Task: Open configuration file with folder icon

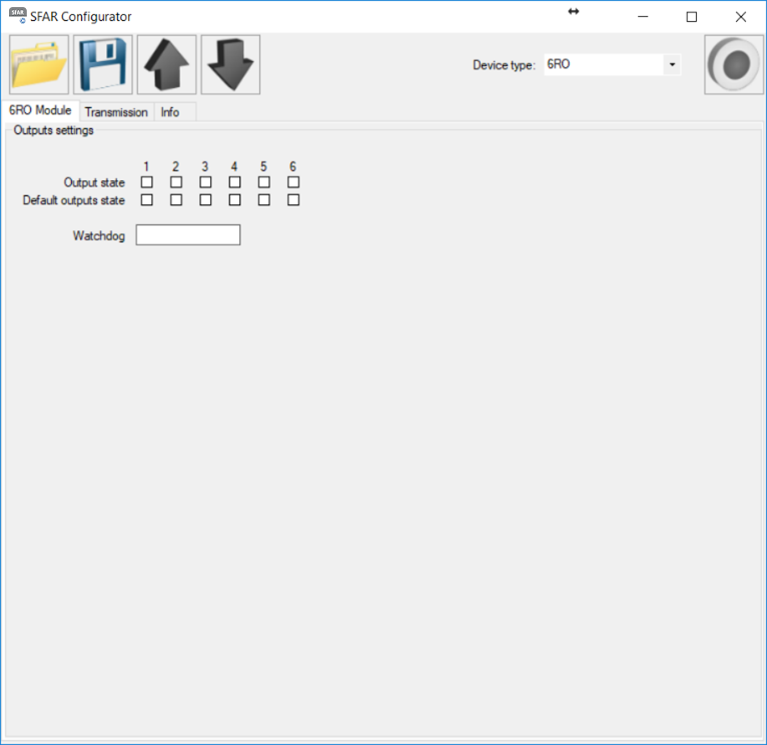Action: pyautogui.click(x=39, y=65)
